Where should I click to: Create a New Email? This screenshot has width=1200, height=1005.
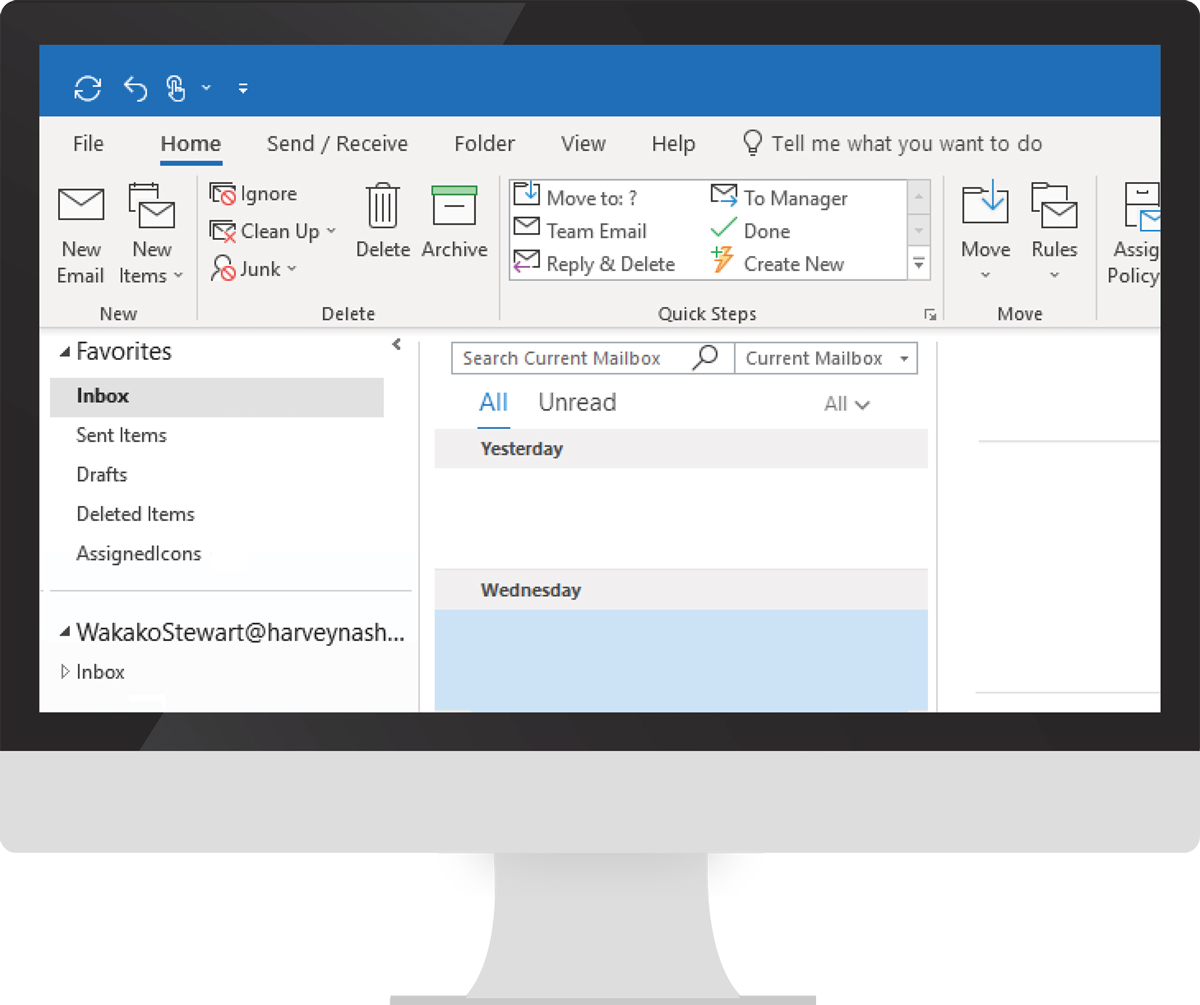[x=81, y=234]
